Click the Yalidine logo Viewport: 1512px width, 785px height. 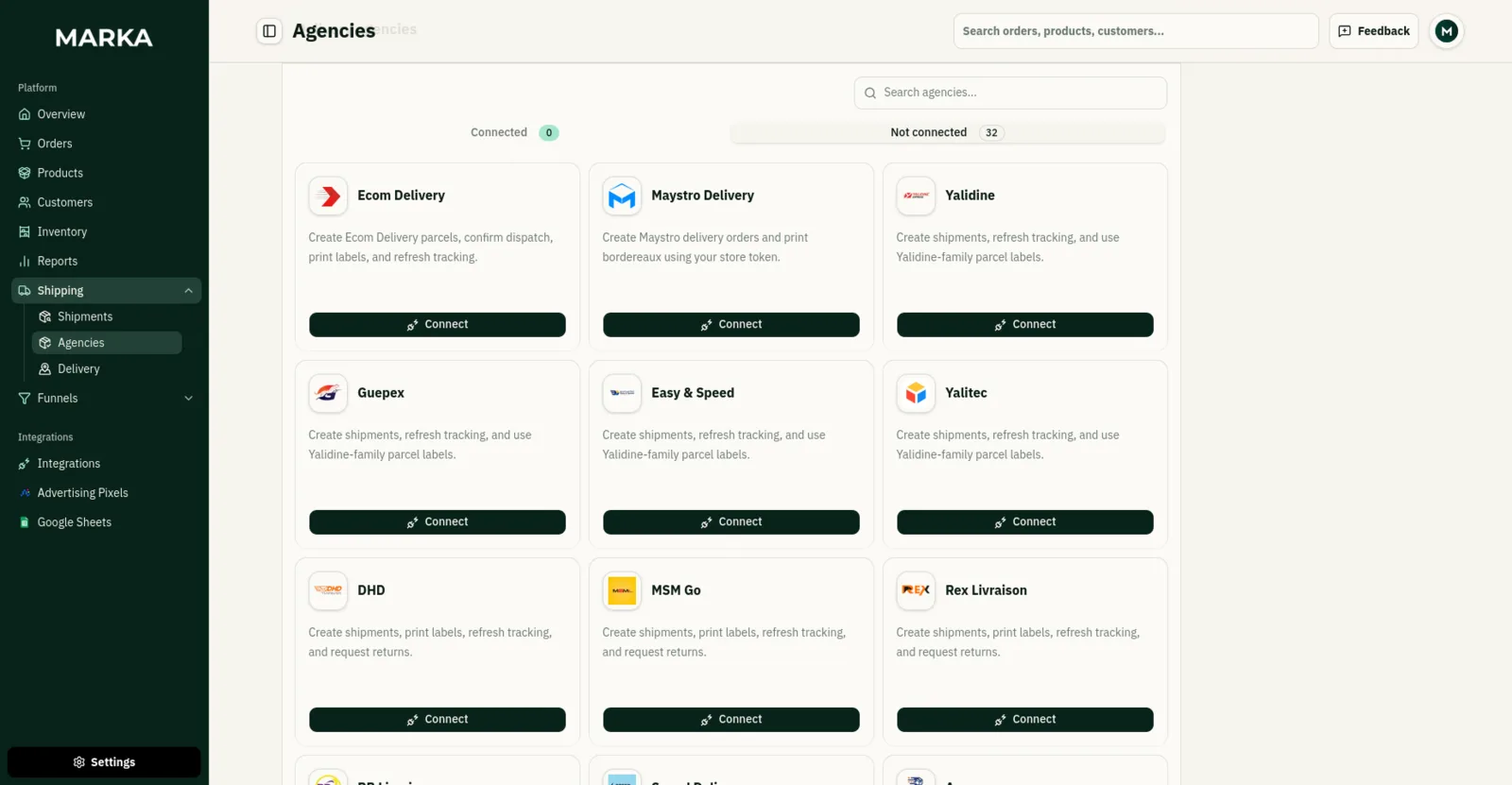click(x=916, y=196)
